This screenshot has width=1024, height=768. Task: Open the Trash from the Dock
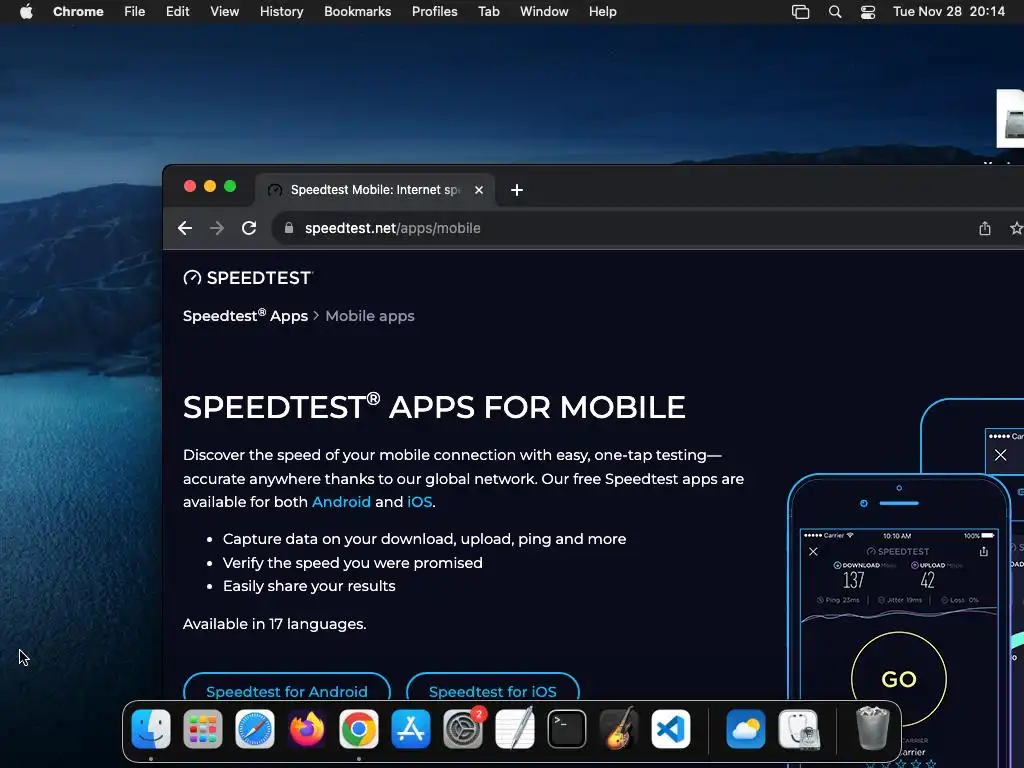click(872, 728)
